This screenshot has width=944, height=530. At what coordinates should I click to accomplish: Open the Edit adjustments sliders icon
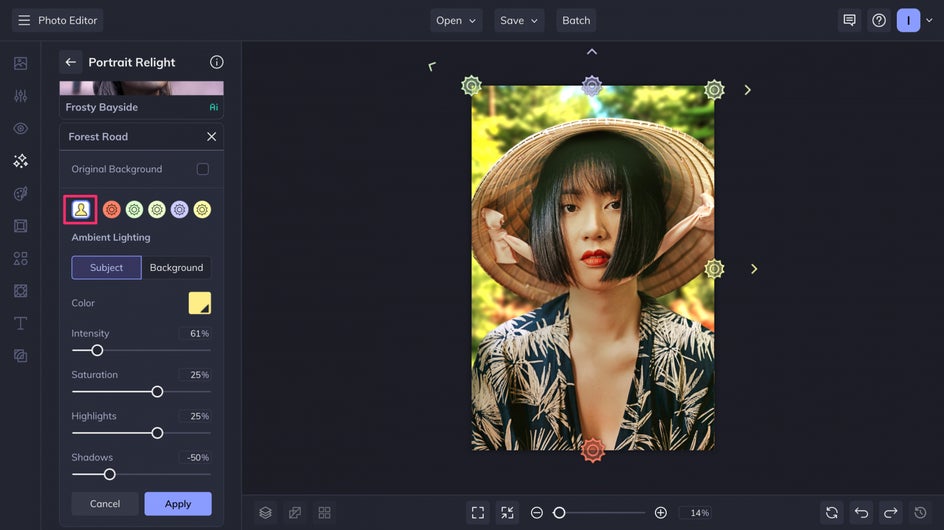tap(20, 96)
